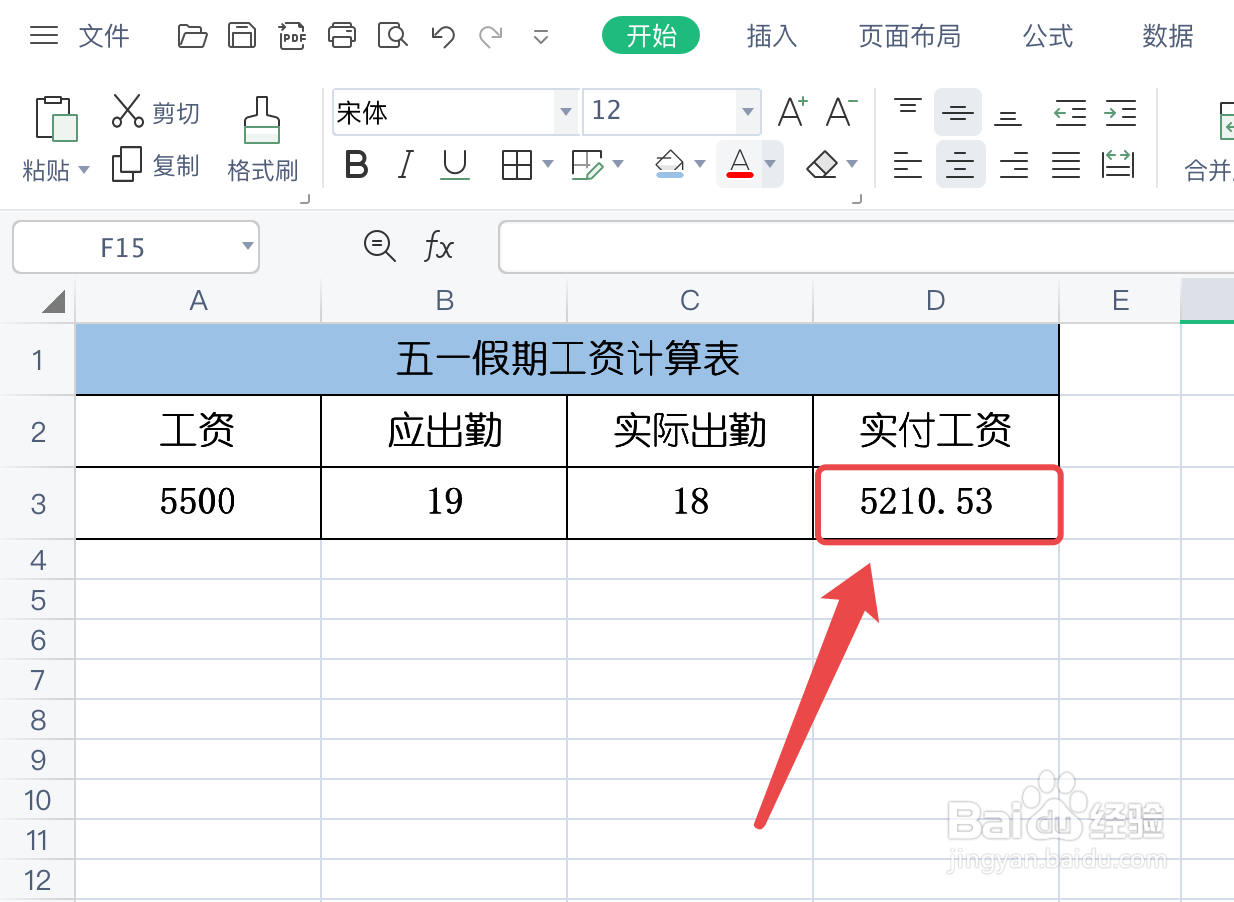Select the format painter 格式刷 tool
The image size is (1234, 902).
262,140
